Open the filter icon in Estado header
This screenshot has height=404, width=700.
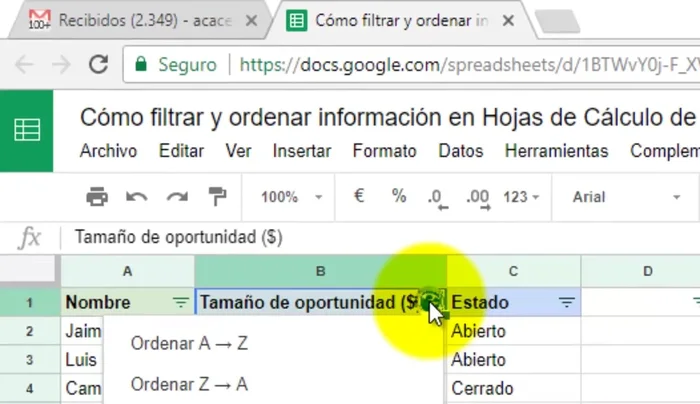pos(567,303)
